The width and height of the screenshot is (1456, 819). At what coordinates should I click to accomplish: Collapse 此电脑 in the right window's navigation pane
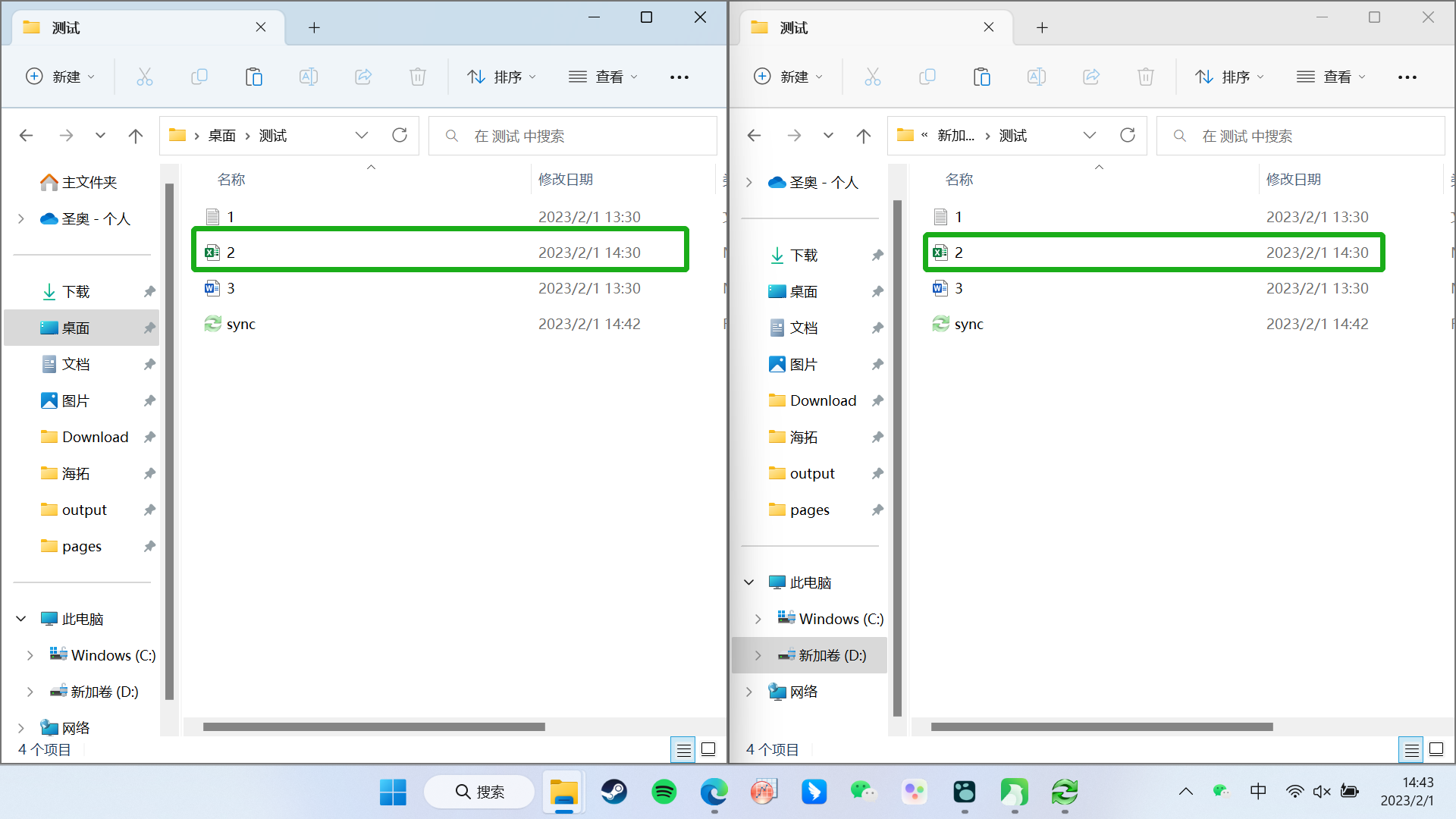pyautogui.click(x=748, y=582)
